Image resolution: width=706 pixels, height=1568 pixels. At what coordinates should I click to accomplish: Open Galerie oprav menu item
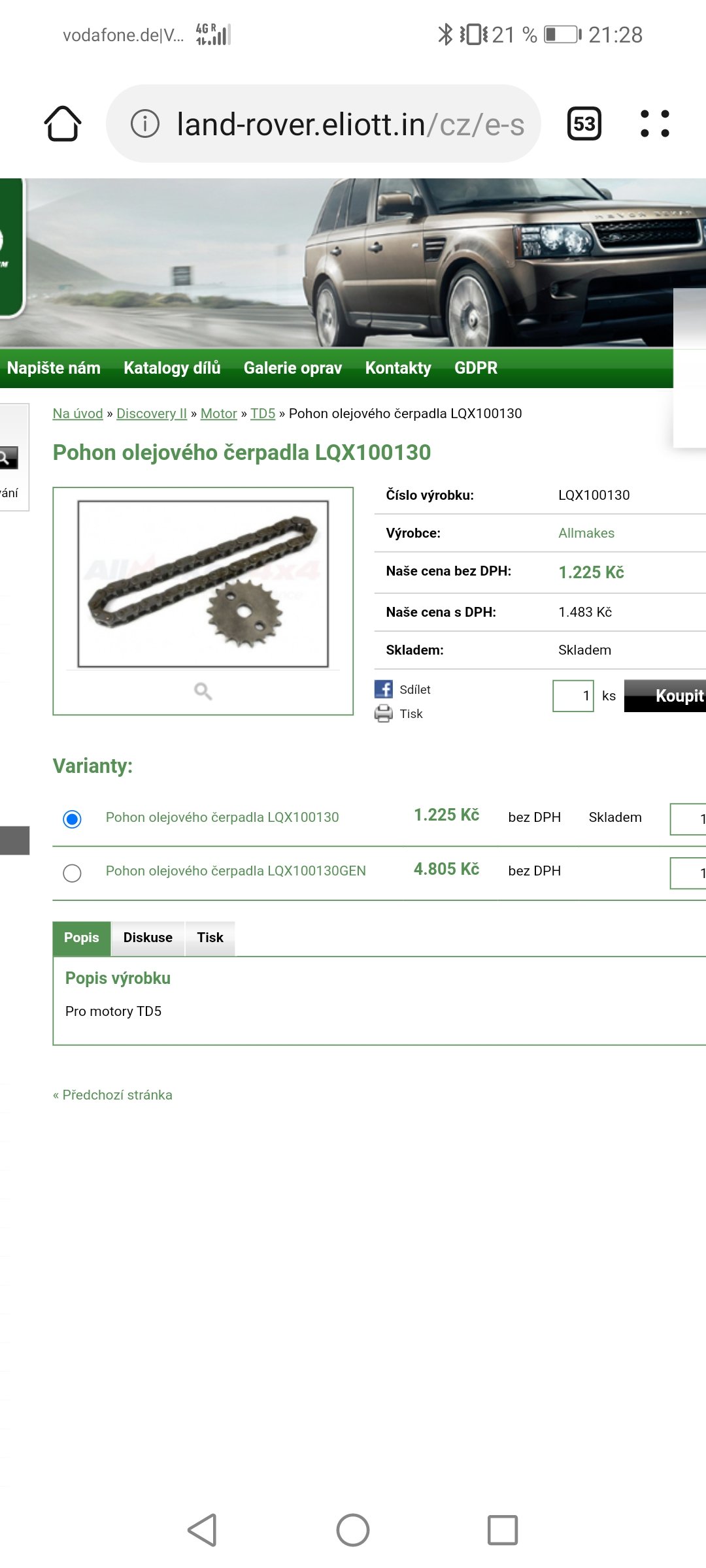[293, 368]
